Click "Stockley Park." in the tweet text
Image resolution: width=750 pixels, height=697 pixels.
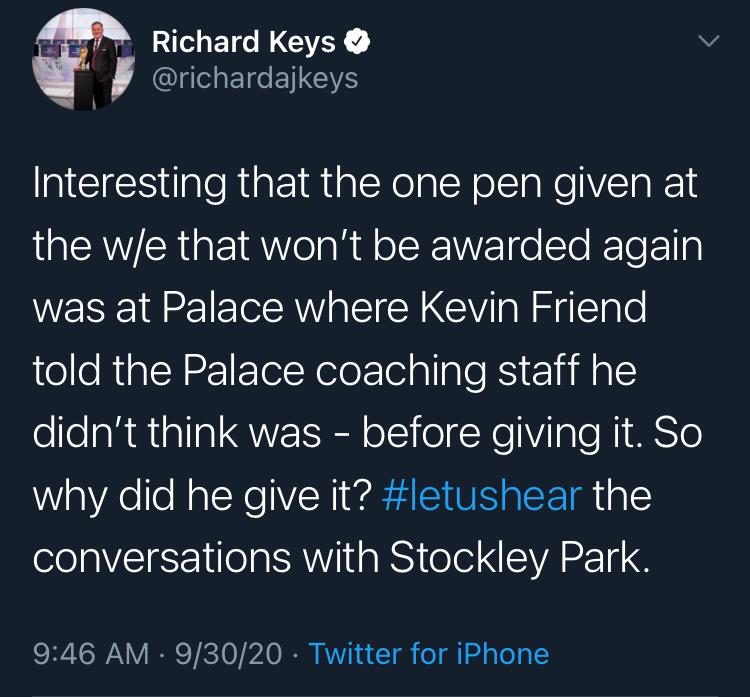tap(519, 557)
